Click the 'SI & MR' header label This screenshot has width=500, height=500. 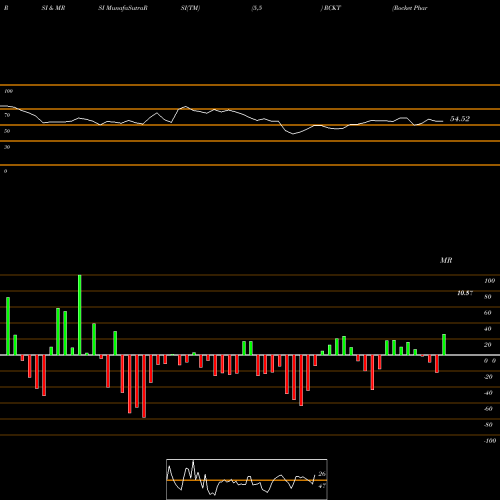pyautogui.click(x=53, y=8)
